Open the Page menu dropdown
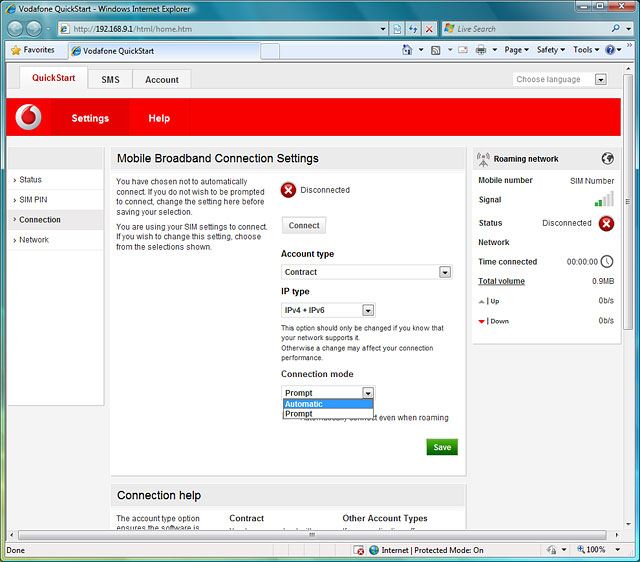 tap(517, 50)
